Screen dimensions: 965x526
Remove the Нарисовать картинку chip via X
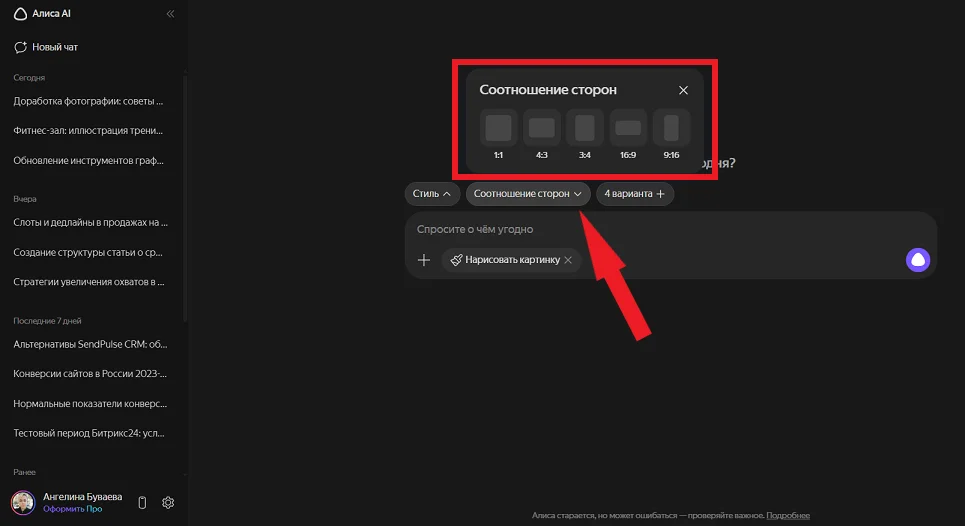pos(568,260)
